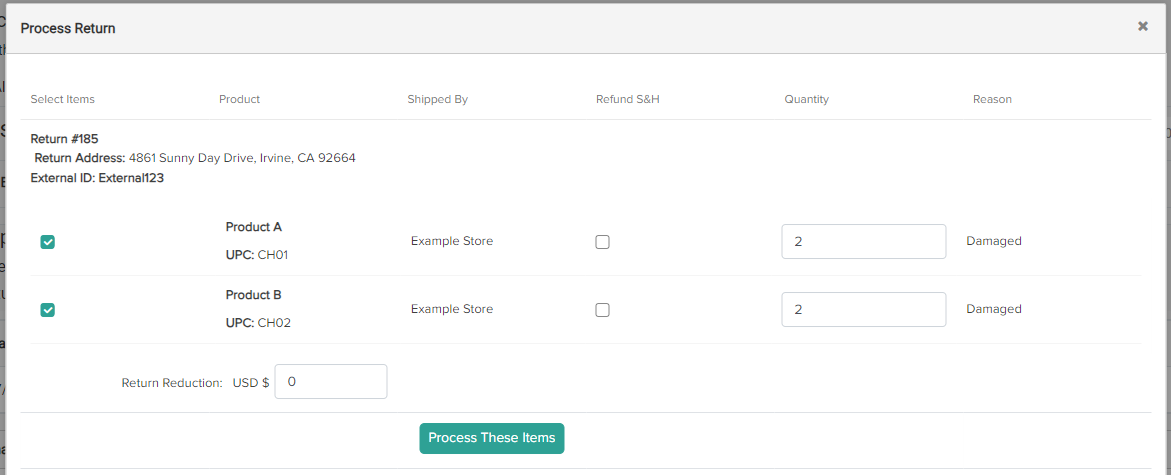This screenshot has width=1171, height=475.
Task: Click the Reason column header
Action: pos(993,99)
